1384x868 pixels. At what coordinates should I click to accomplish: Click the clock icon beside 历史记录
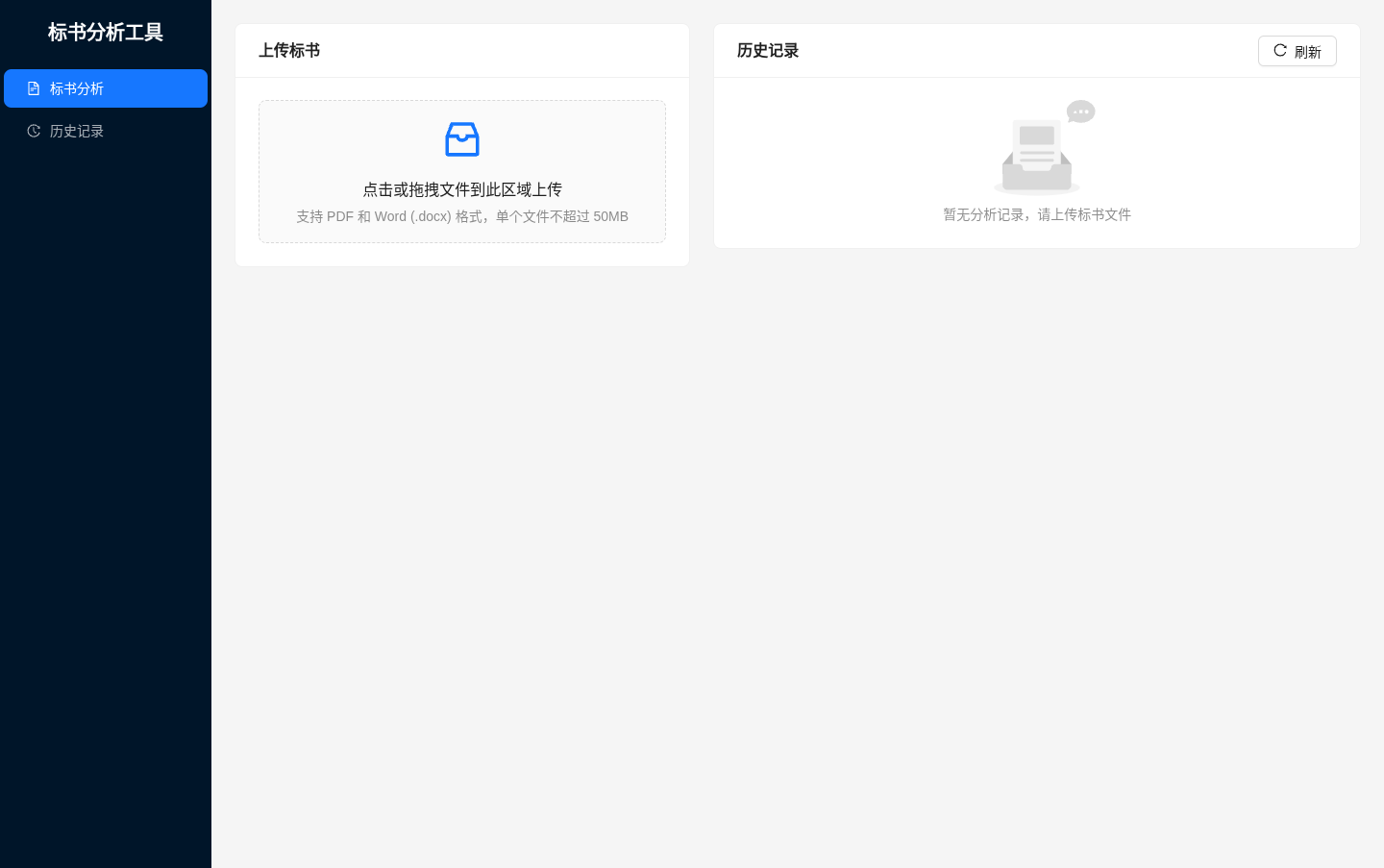click(x=34, y=131)
